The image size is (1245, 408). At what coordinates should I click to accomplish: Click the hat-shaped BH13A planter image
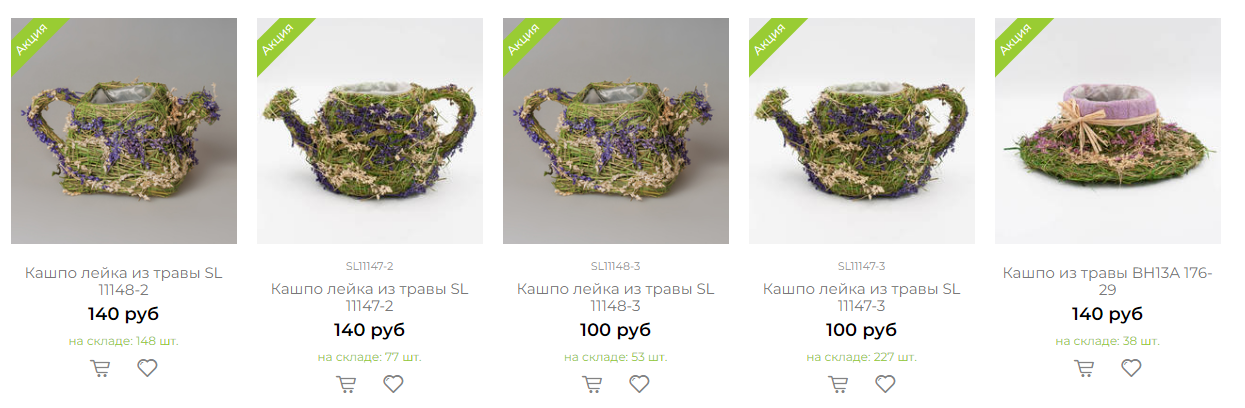(1108, 131)
